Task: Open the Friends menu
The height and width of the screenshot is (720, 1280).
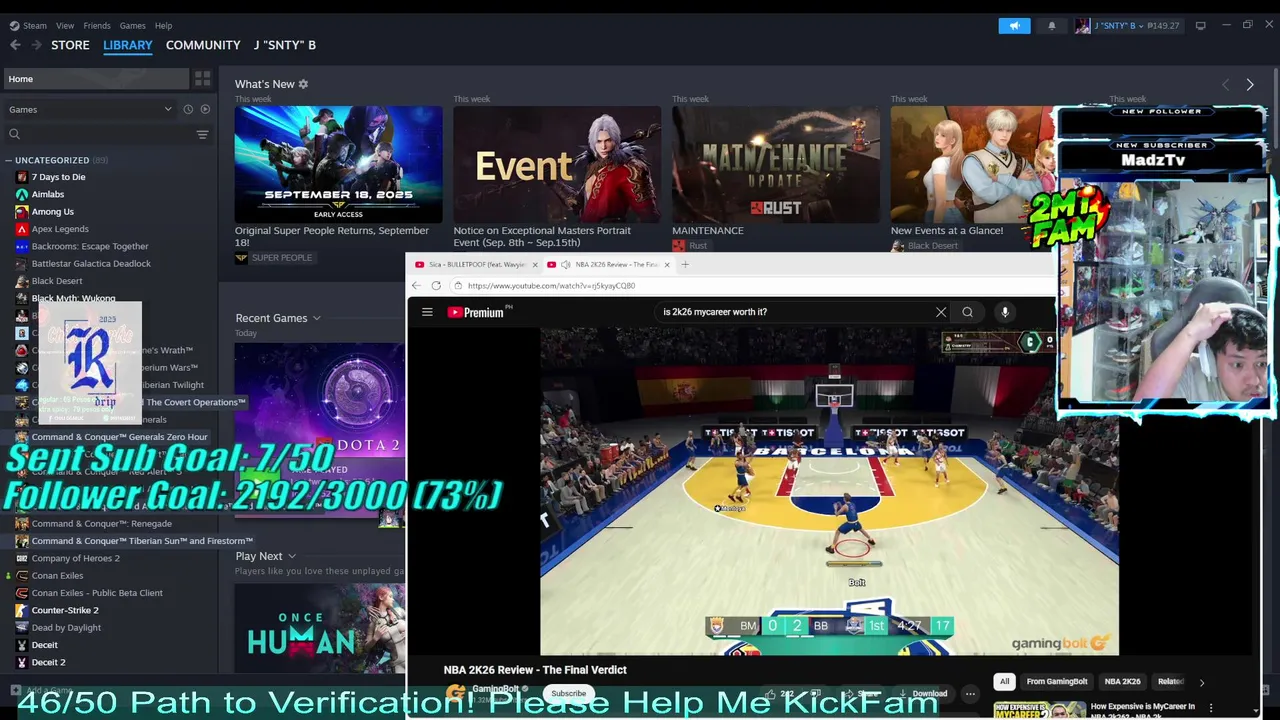Action: 97,26
